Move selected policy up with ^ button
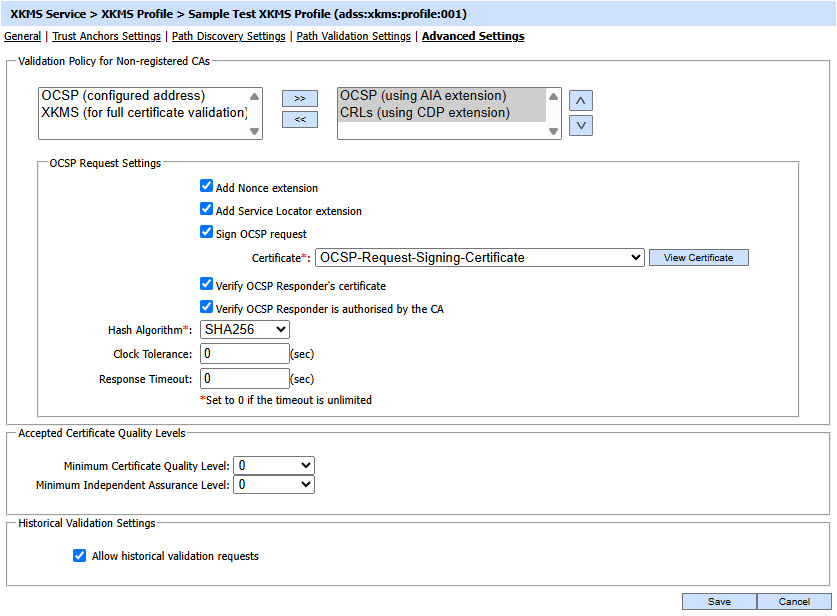Image resolution: width=837 pixels, height=616 pixels. 581,100
